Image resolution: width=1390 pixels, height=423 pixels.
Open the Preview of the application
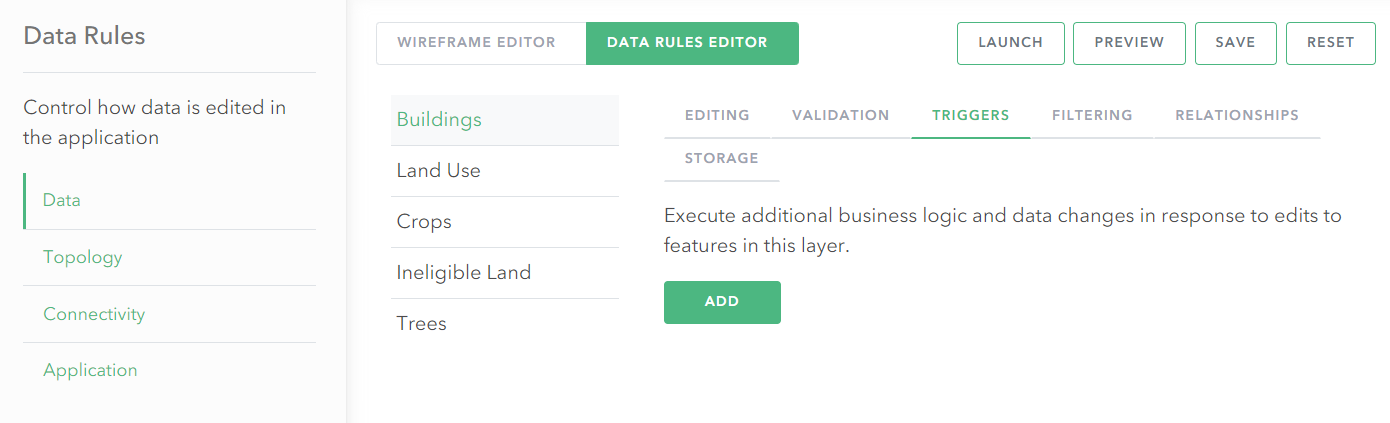(x=1129, y=43)
